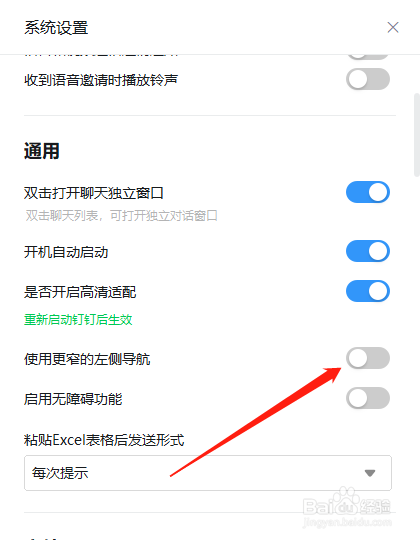Click the gray 双击聊天列表 description text

click(x=122, y=216)
